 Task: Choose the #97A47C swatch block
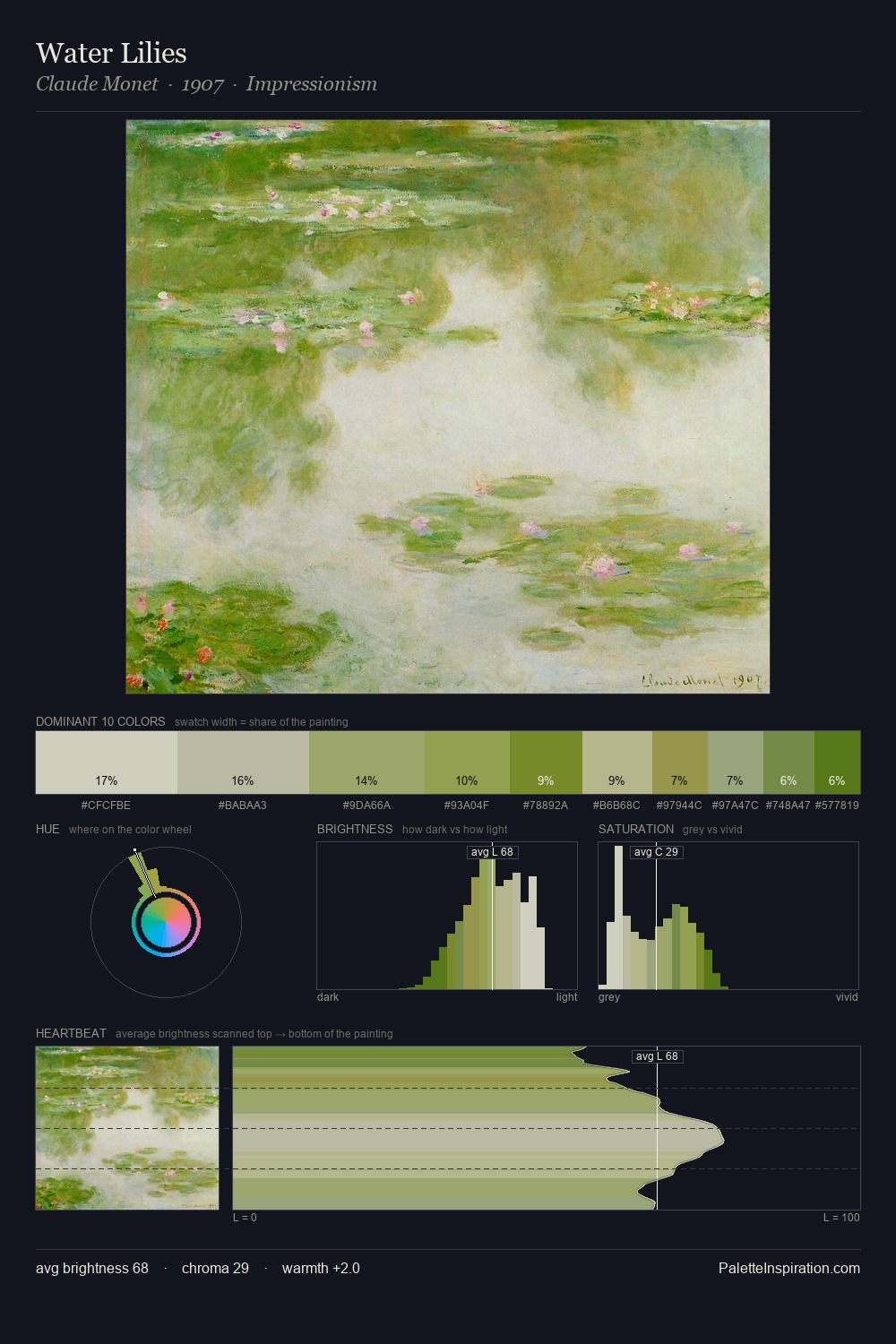pos(735,762)
